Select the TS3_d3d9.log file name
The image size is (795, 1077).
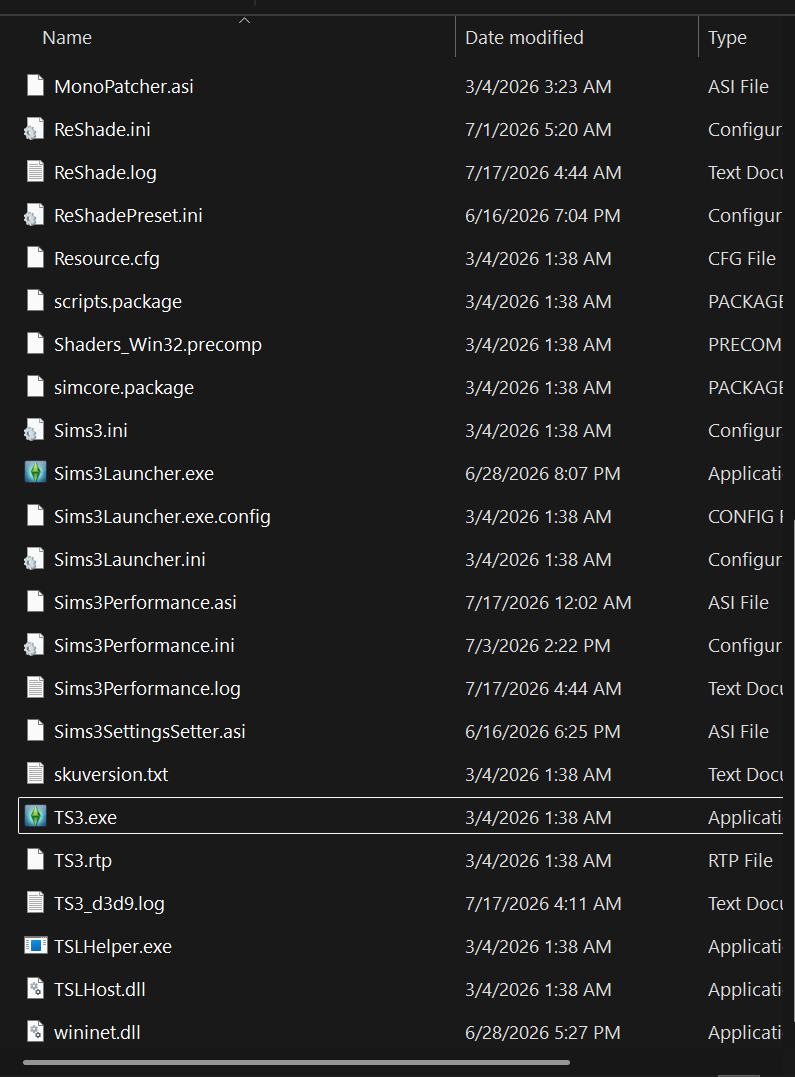pyautogui.click(x=109, y=903)
